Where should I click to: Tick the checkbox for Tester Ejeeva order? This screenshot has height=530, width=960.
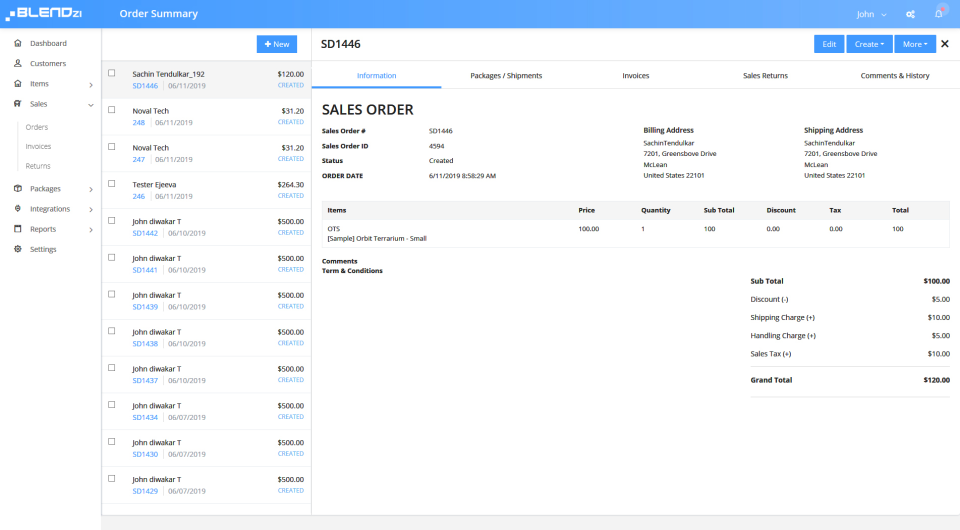(x=111, y=184)
